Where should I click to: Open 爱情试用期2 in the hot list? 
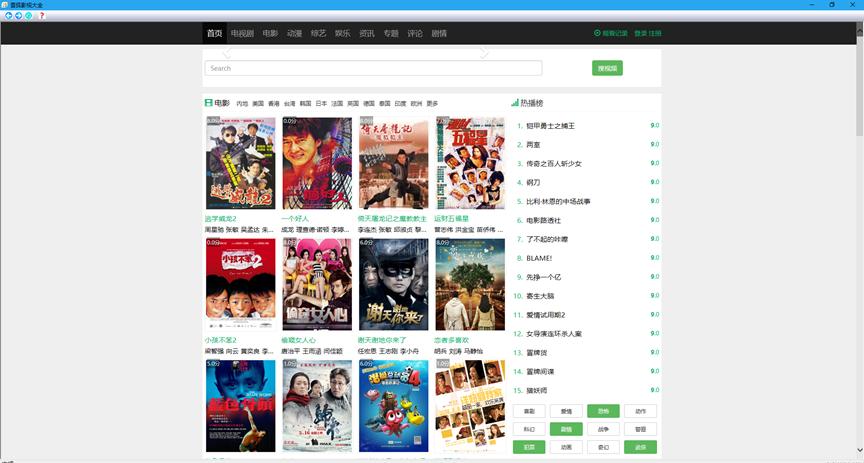tap(546, 315)
